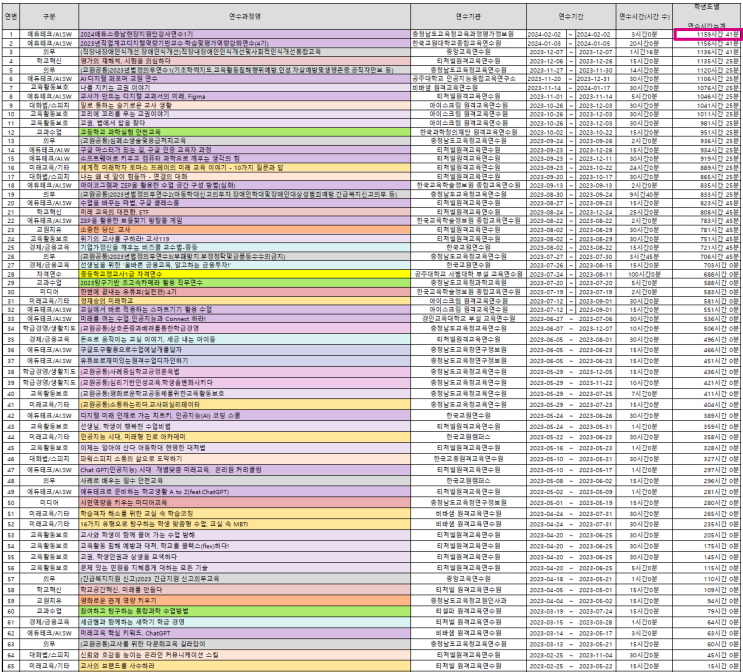Click cell '미래교육 핵심 키워드, ChatGPT'
The width and height of the screenshot is (743, 672).
tap(244, 633)
